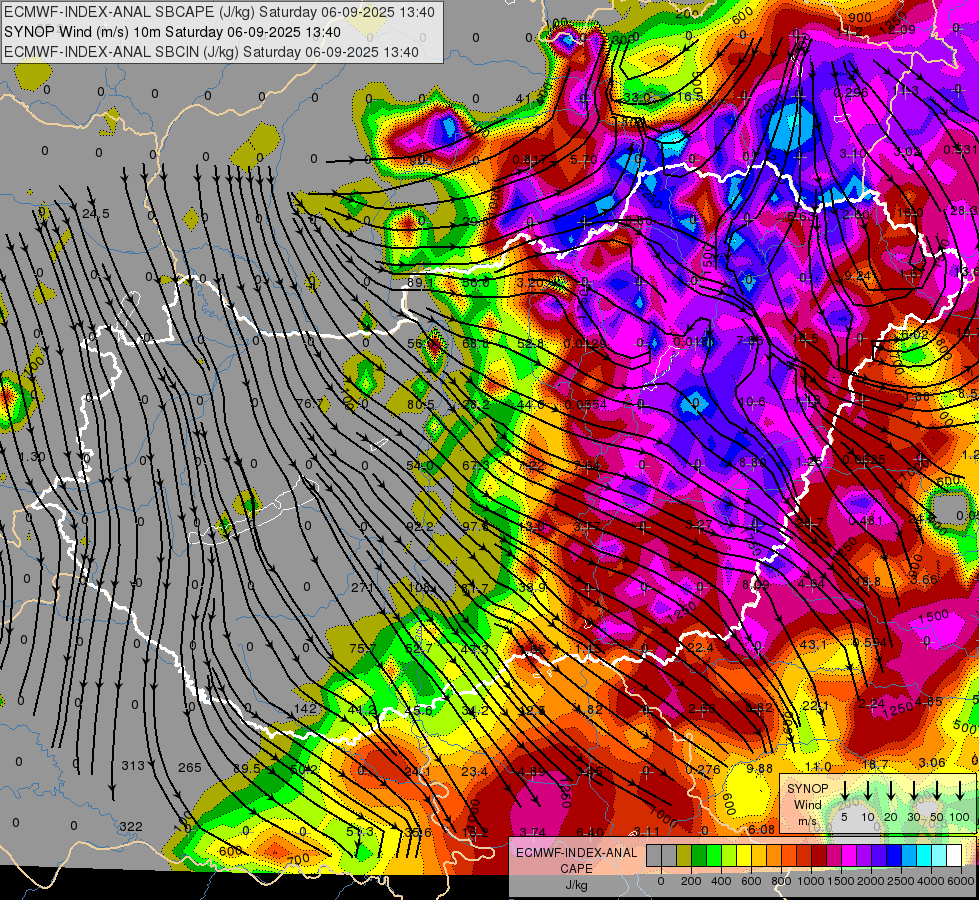Pick the pure blue swatch above 2500
Screen dimensions: 979x900
coord(893,855)
